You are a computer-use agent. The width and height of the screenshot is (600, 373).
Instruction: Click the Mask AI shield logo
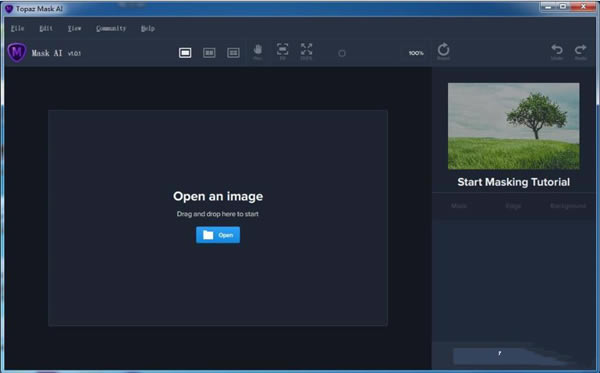tap(17, 52)
